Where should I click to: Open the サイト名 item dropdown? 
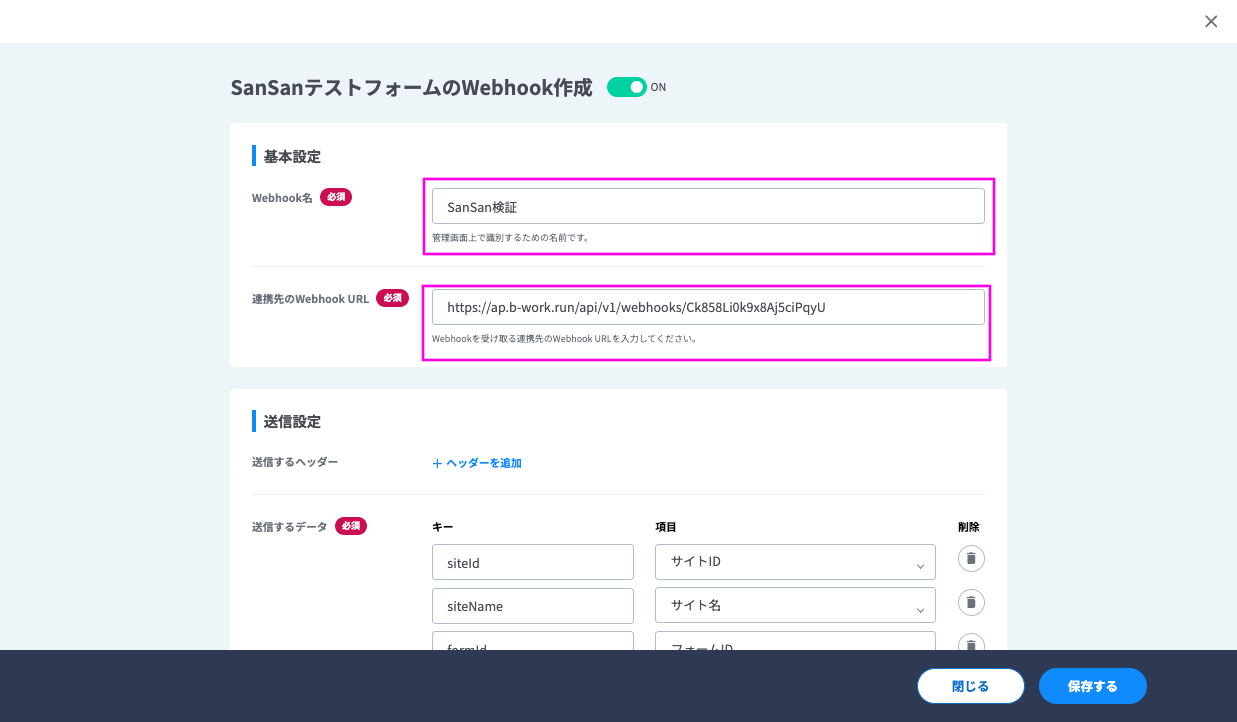click(795, 606)
